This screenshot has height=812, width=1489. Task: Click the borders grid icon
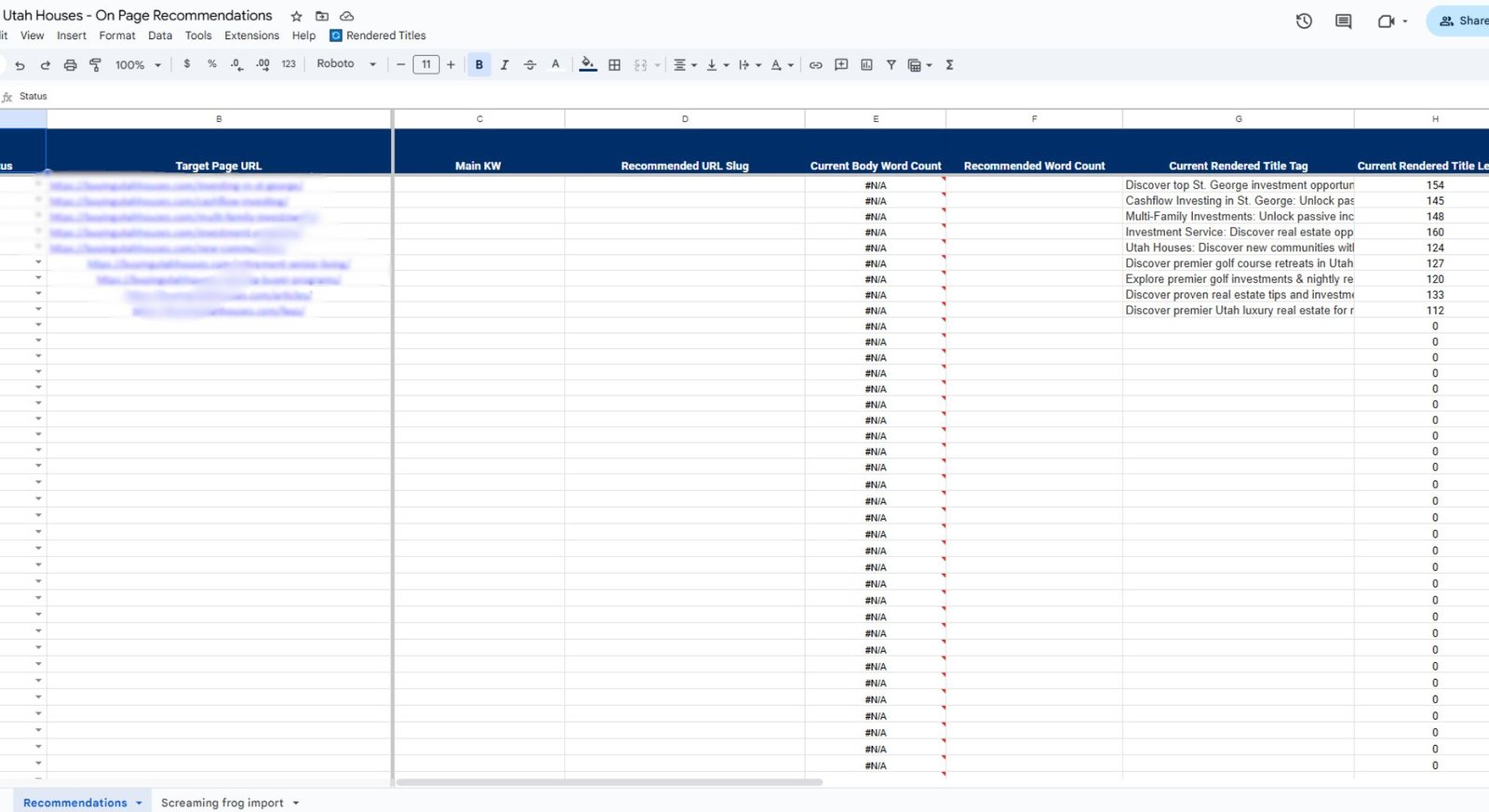point(614,65)
